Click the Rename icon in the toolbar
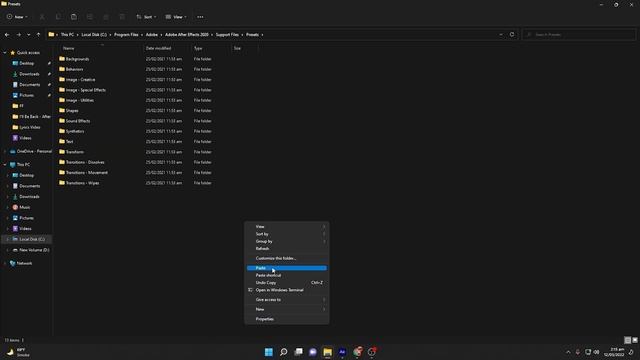 tap(90, 17)
